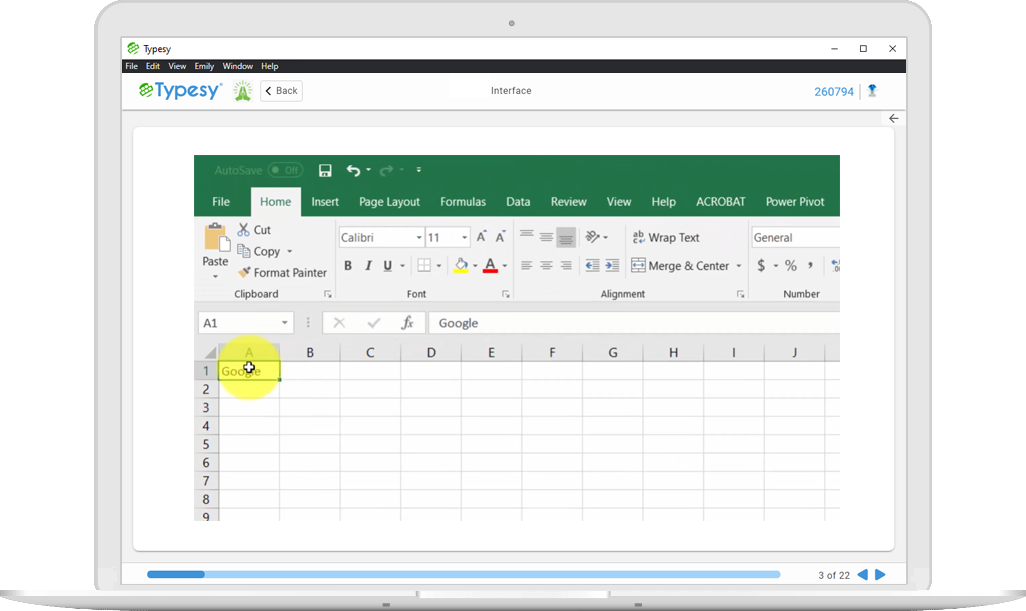
Task: Click the Increase Font Size icon
Action: click(482, 237)
